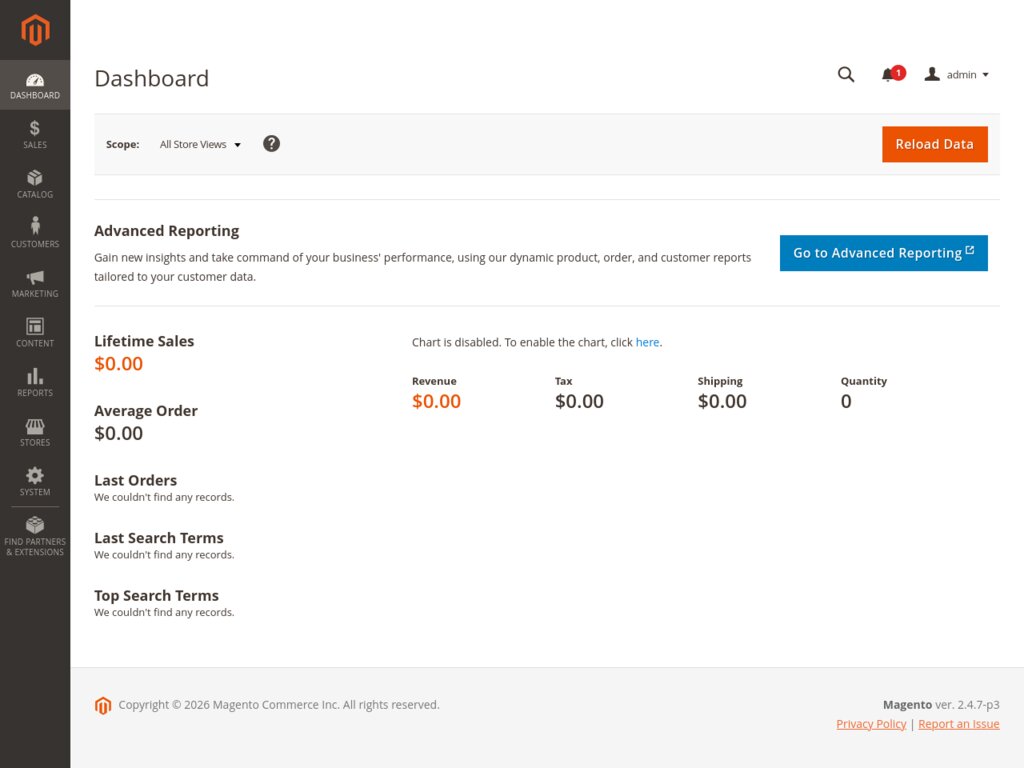Open the Reports menu in the sidebar
Image resolution: width=1024 pixels, height=768 pixels.
click(35, 383)
